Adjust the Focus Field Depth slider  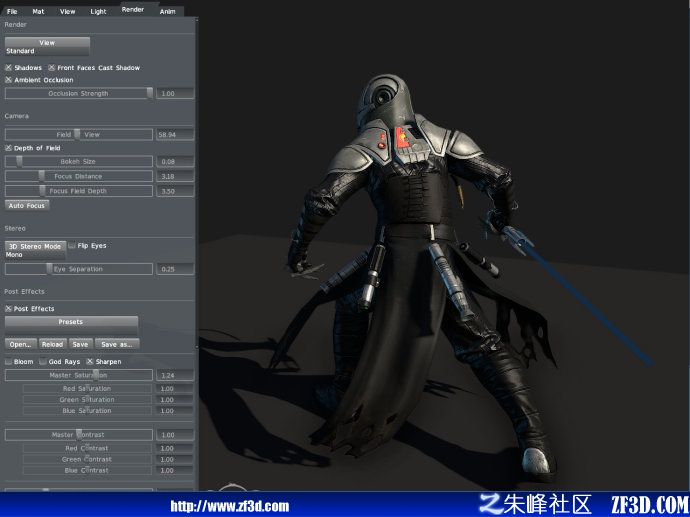tap(79, 191)
